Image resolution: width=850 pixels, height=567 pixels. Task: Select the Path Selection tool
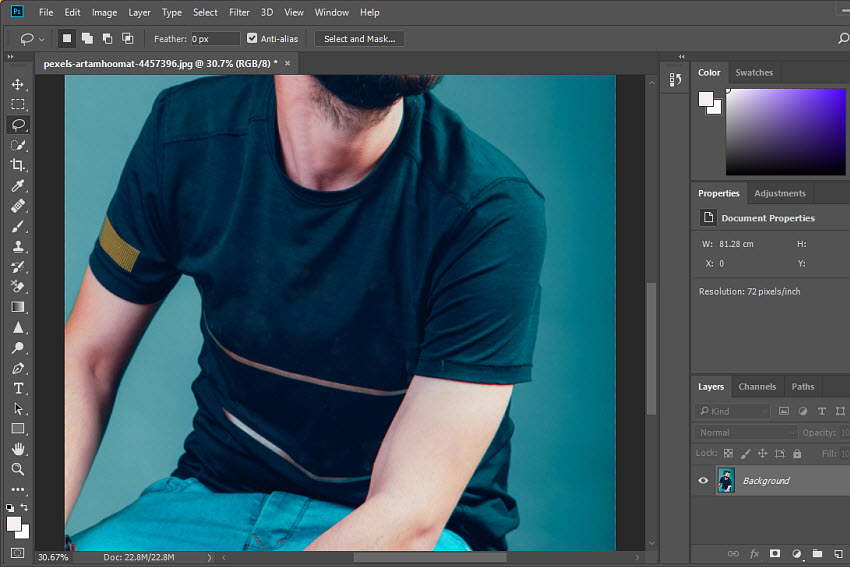(18, 409)
